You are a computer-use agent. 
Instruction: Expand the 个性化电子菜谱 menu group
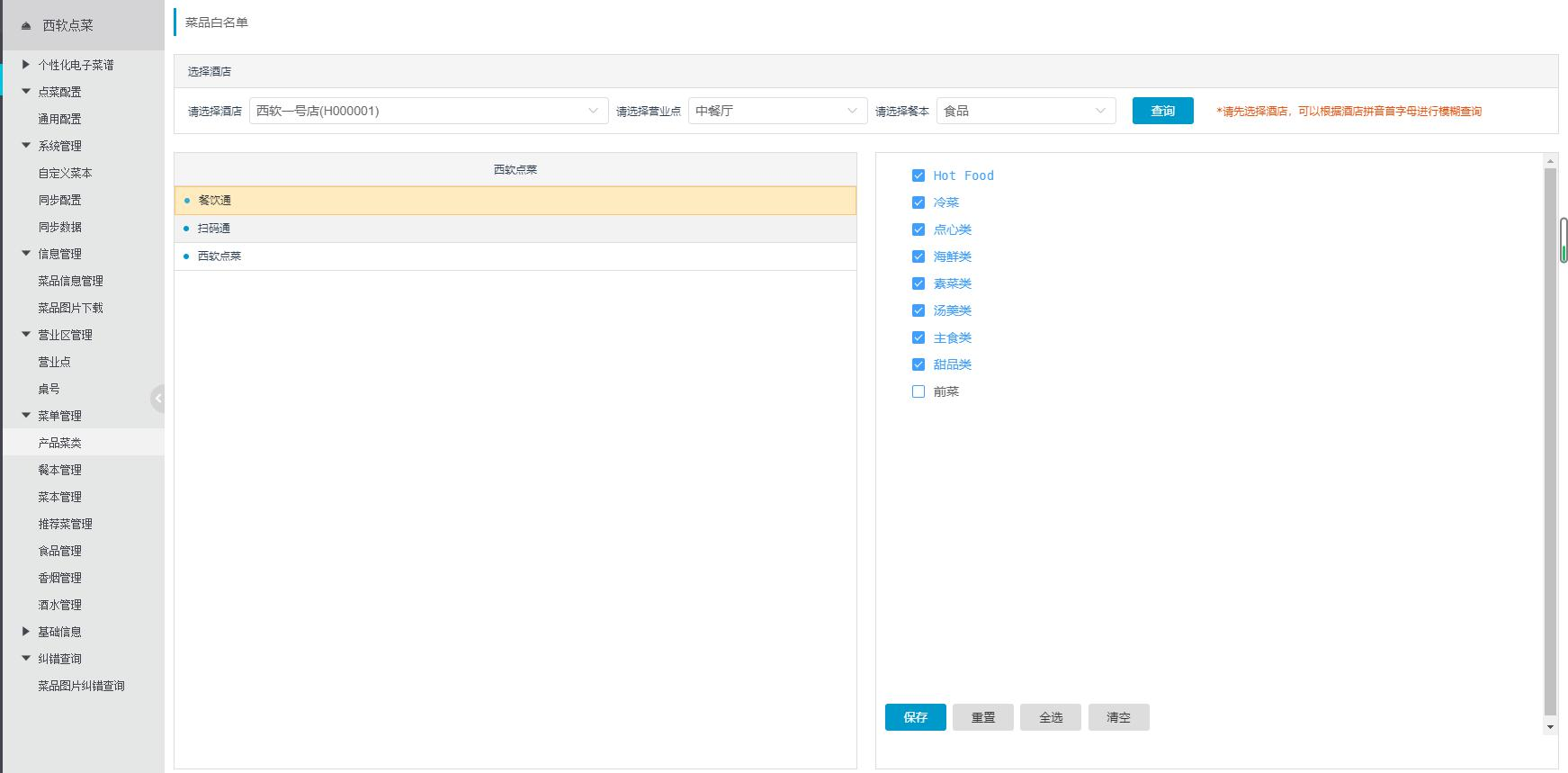26,65
